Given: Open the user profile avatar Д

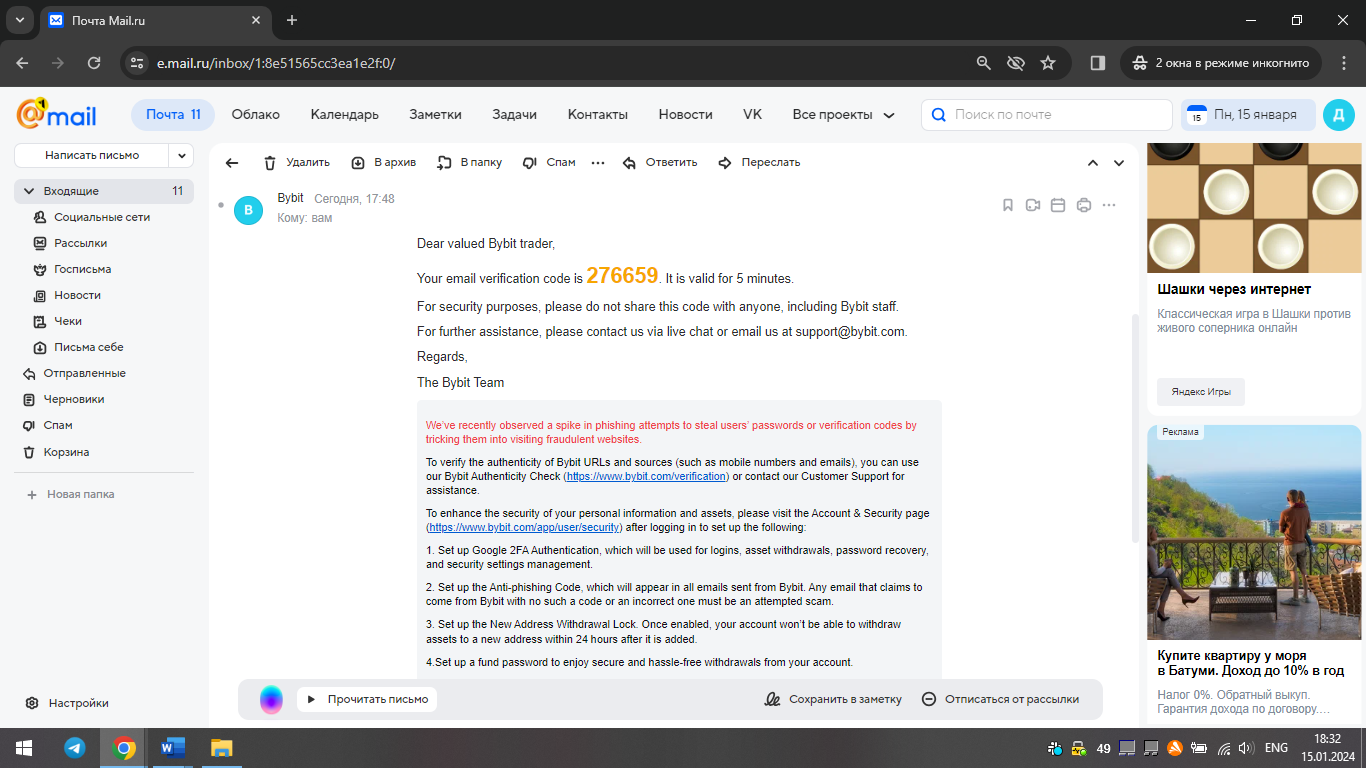Looking at the screenshot, I should coord(1338,114).
